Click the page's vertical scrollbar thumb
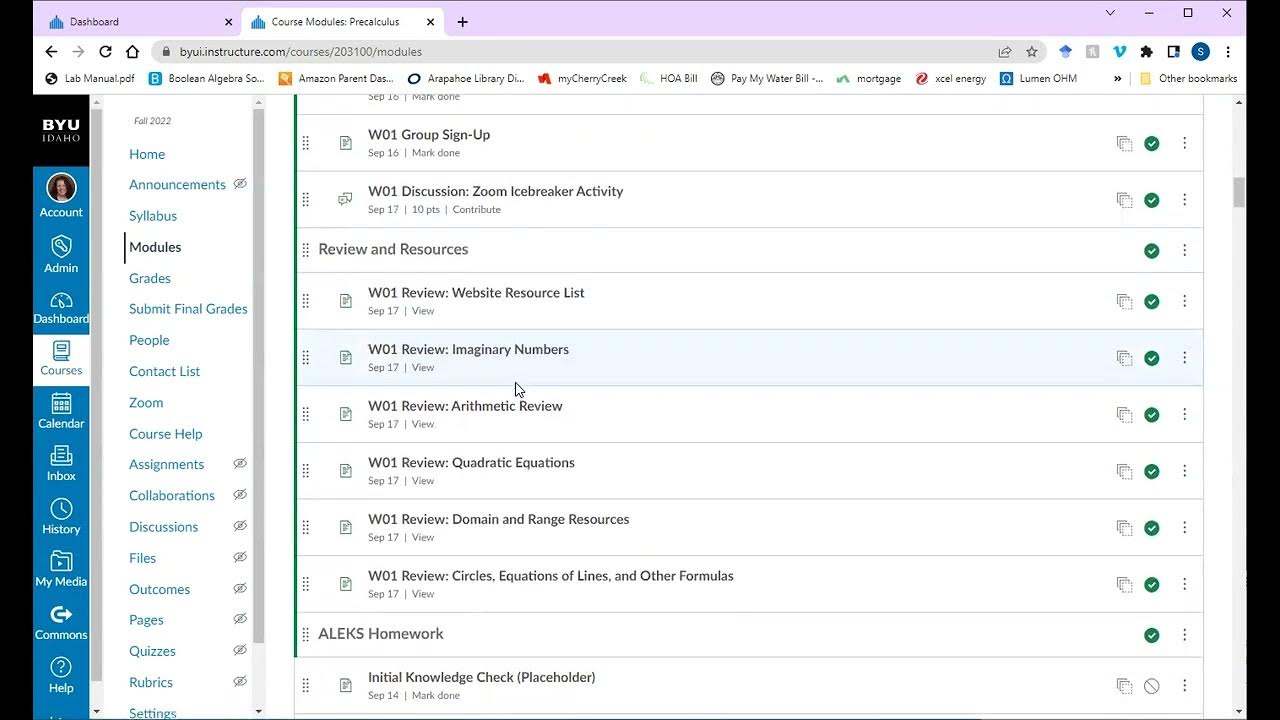The image size is (1280, 720). 1239,192
